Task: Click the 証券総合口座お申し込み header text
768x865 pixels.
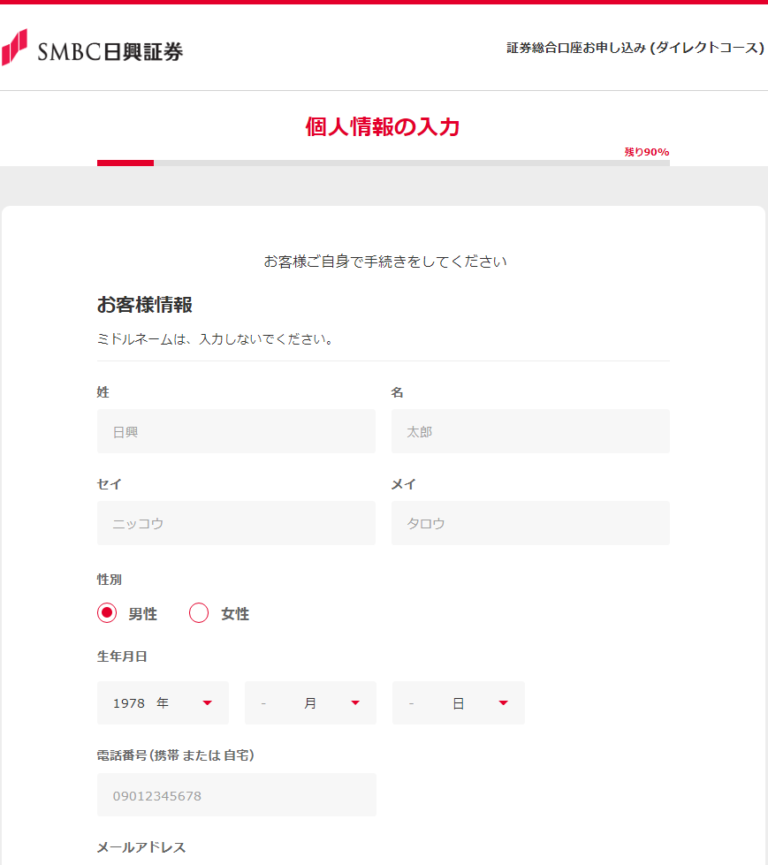Action: tap(634, 48)
